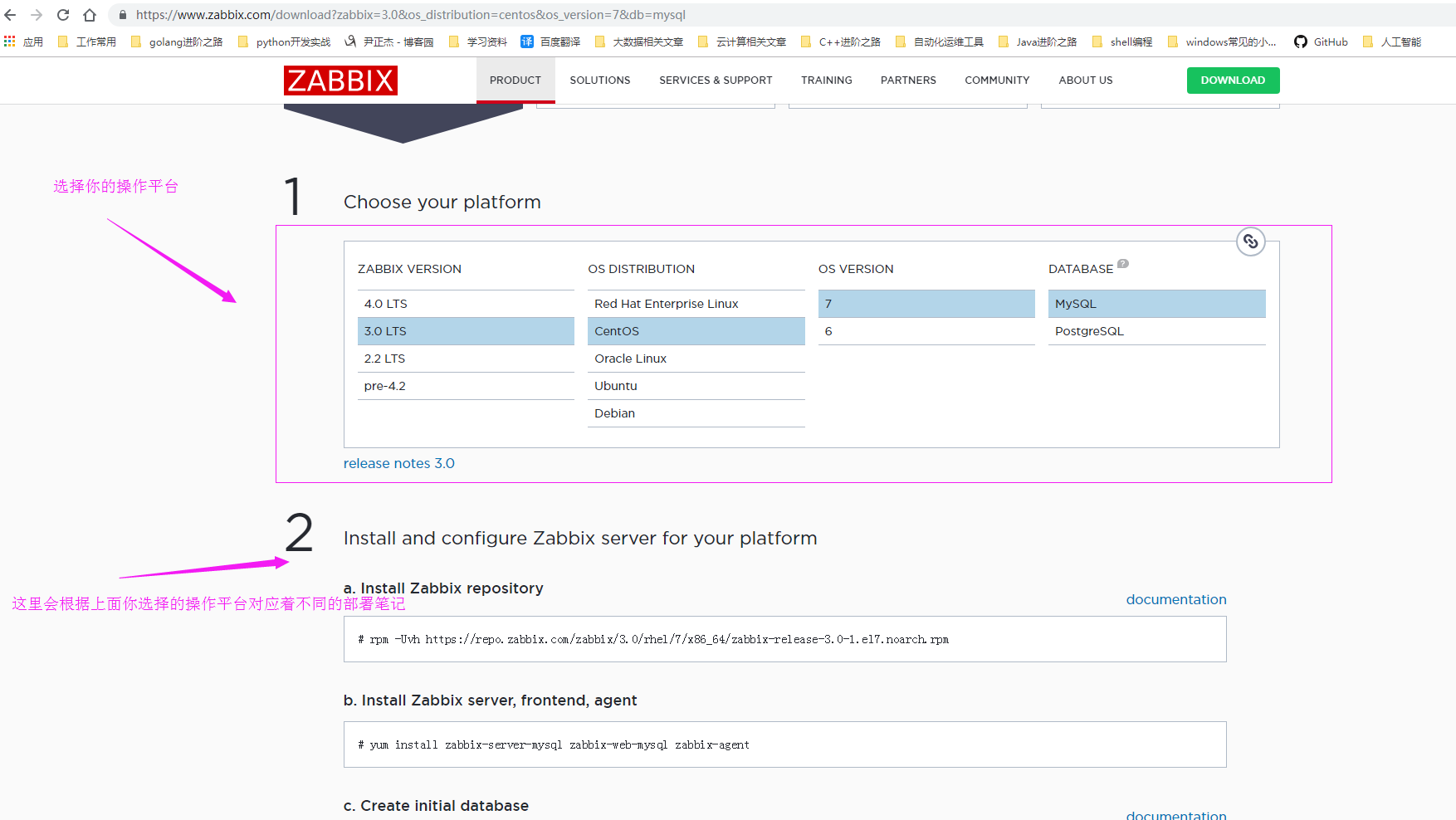Open the ABOUT US menu
1456x820 pixels.
point(1086,81)
